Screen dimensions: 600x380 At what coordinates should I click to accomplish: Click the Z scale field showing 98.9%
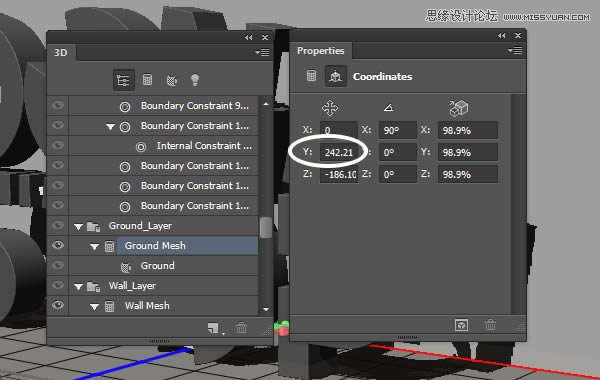468,174
